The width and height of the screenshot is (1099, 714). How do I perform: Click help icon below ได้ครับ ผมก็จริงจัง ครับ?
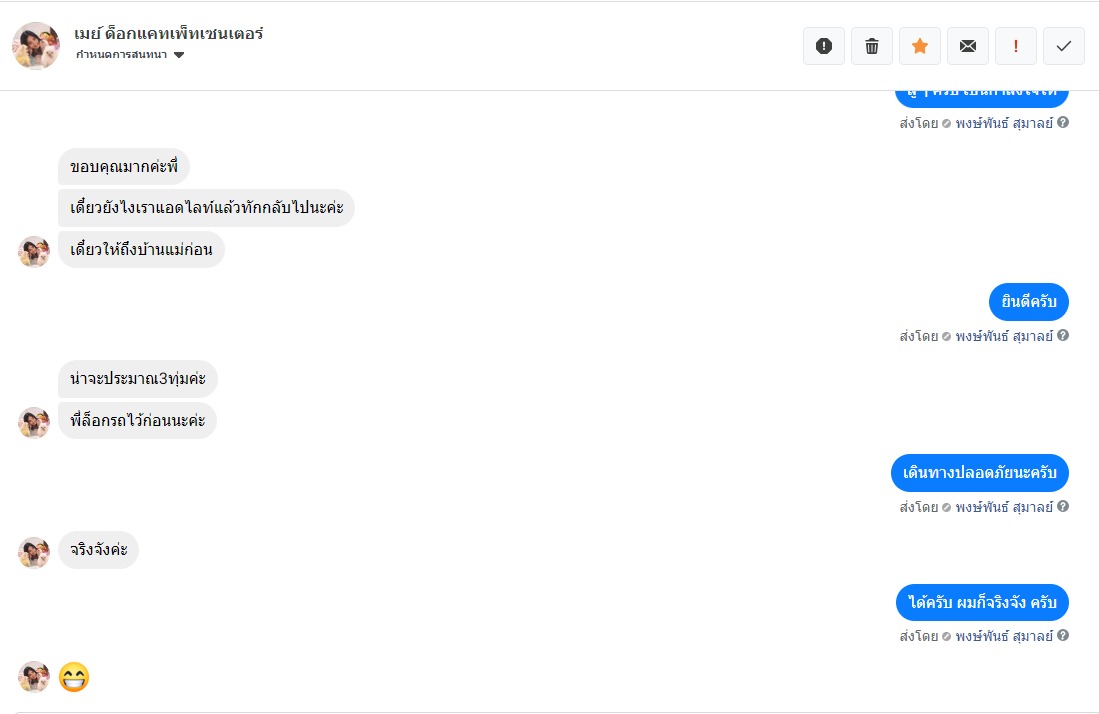point(1063,636)
